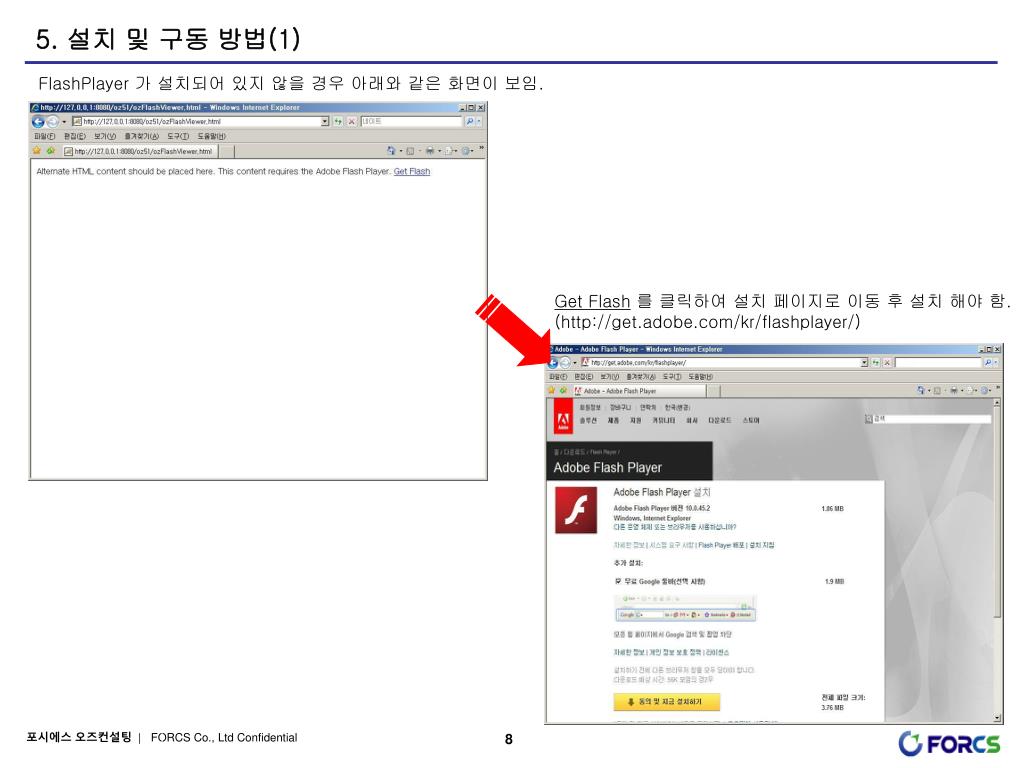Open the 보기(V) menu in the ozFlashViewer window
Image resolution: width=1024 pixels, height=768 pixels.
point(104,136)
